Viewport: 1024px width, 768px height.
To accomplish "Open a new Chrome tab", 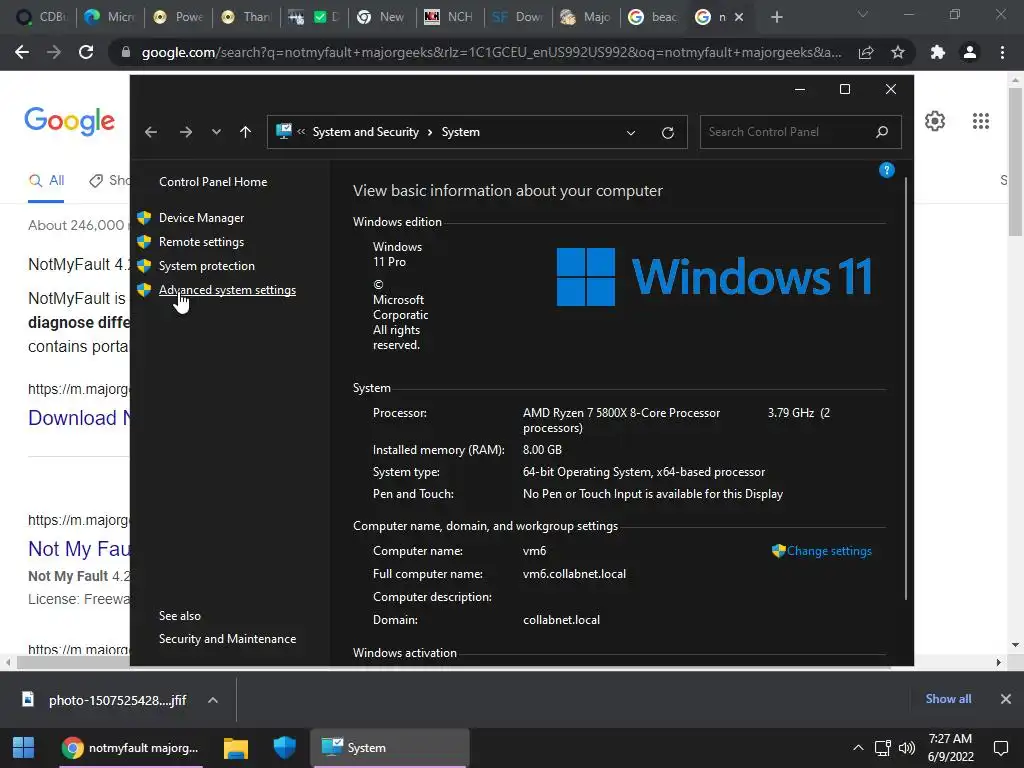I will click(776, 17).
